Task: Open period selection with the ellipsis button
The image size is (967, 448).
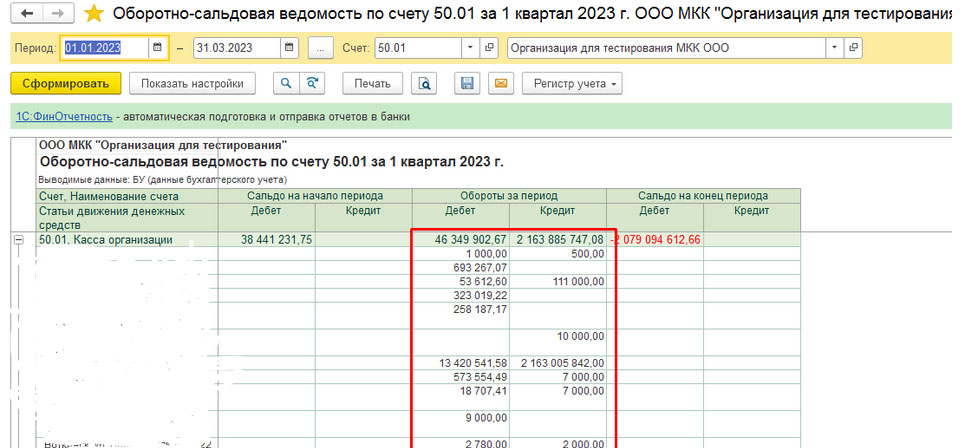Action: 320,48
